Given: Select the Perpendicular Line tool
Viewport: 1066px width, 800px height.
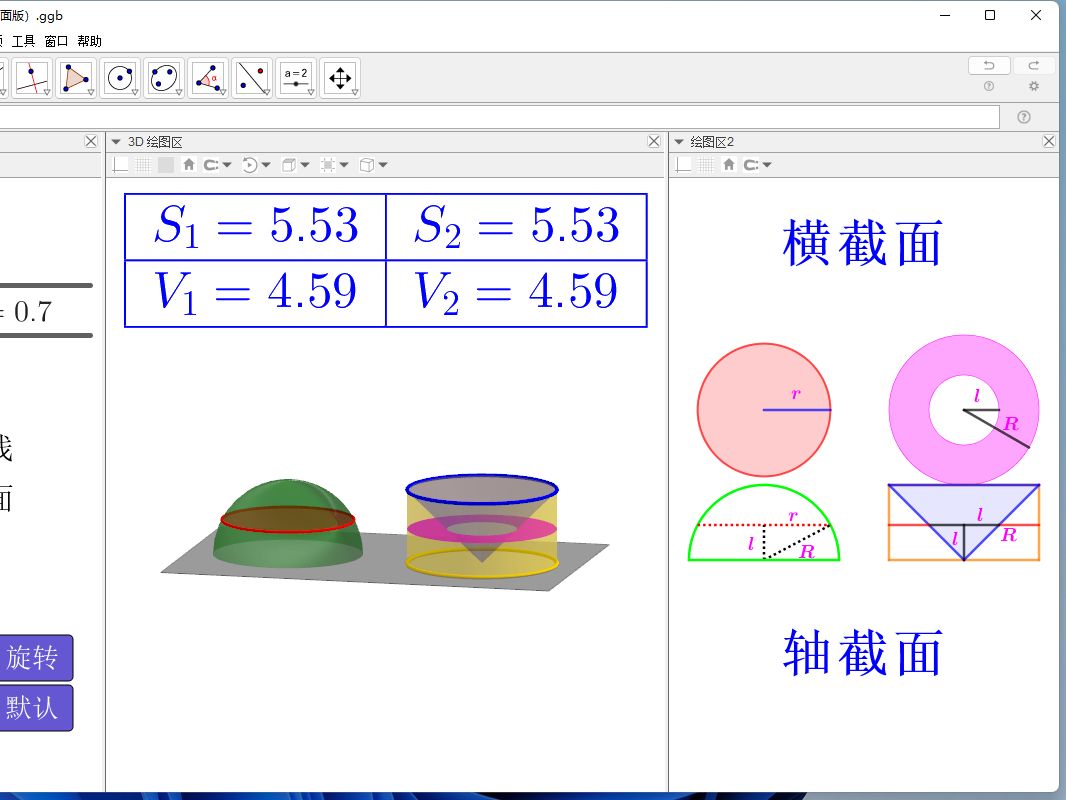Looking at the screenshot, I should pyautogui.click(x=31, y=78).
